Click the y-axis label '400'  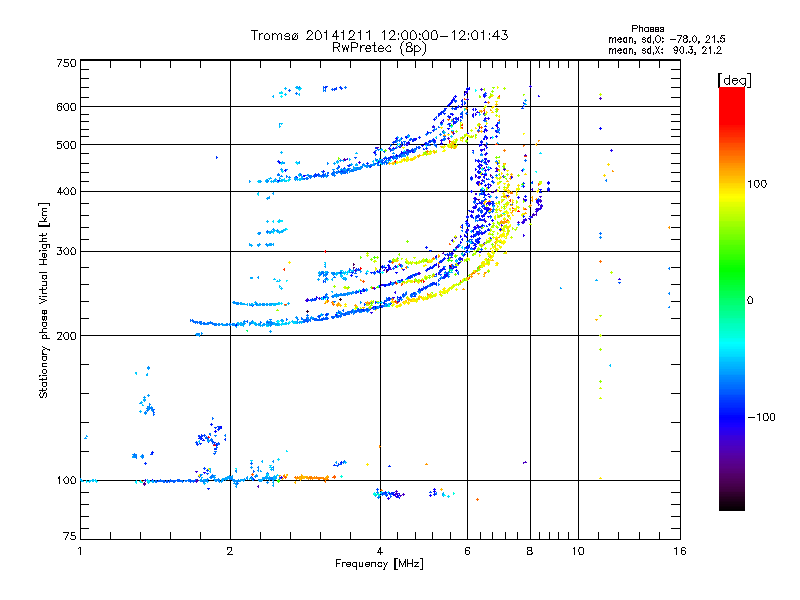click(x=66, y=191)
